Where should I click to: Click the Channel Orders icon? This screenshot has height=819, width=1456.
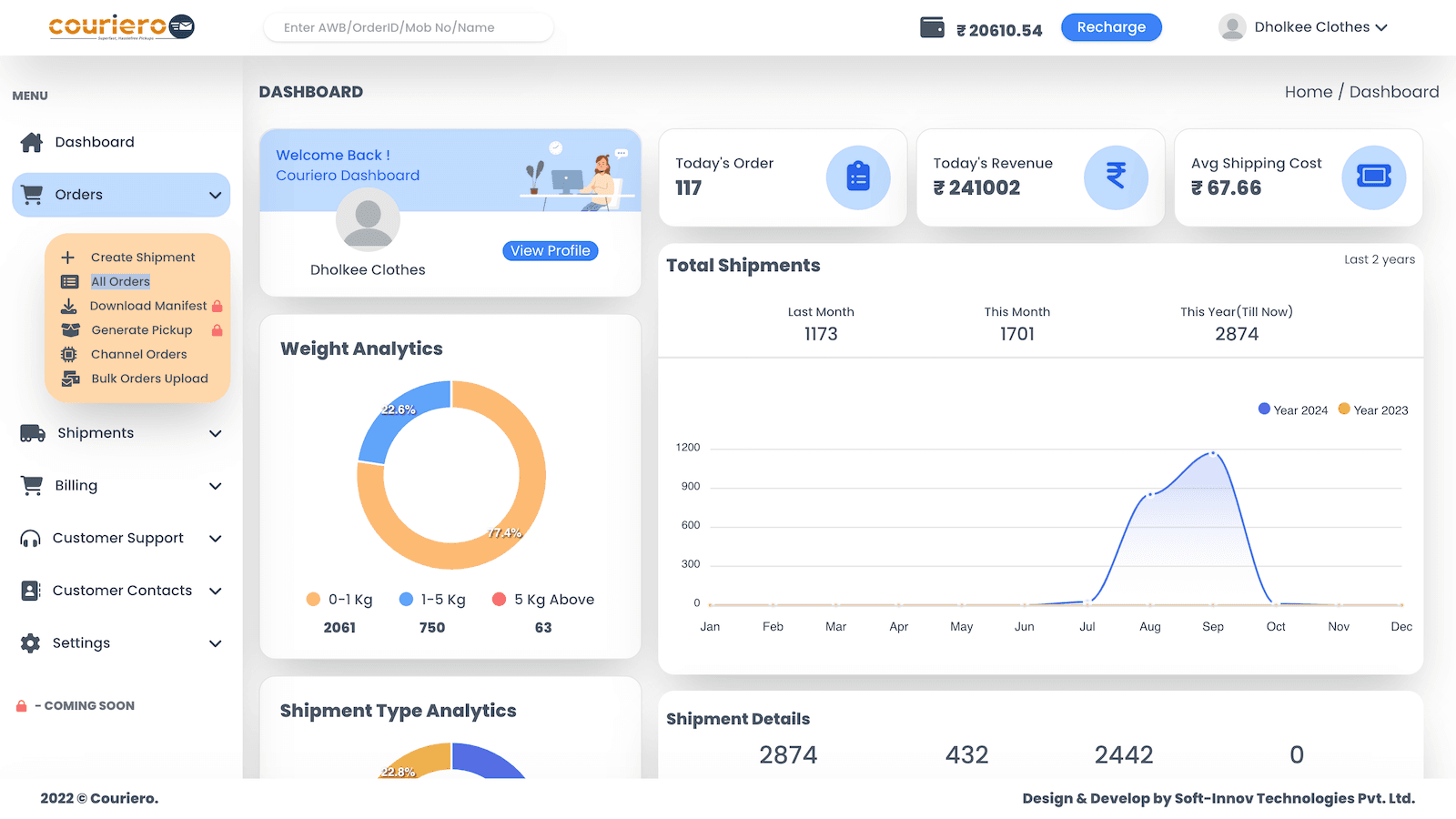coord(70,354)
